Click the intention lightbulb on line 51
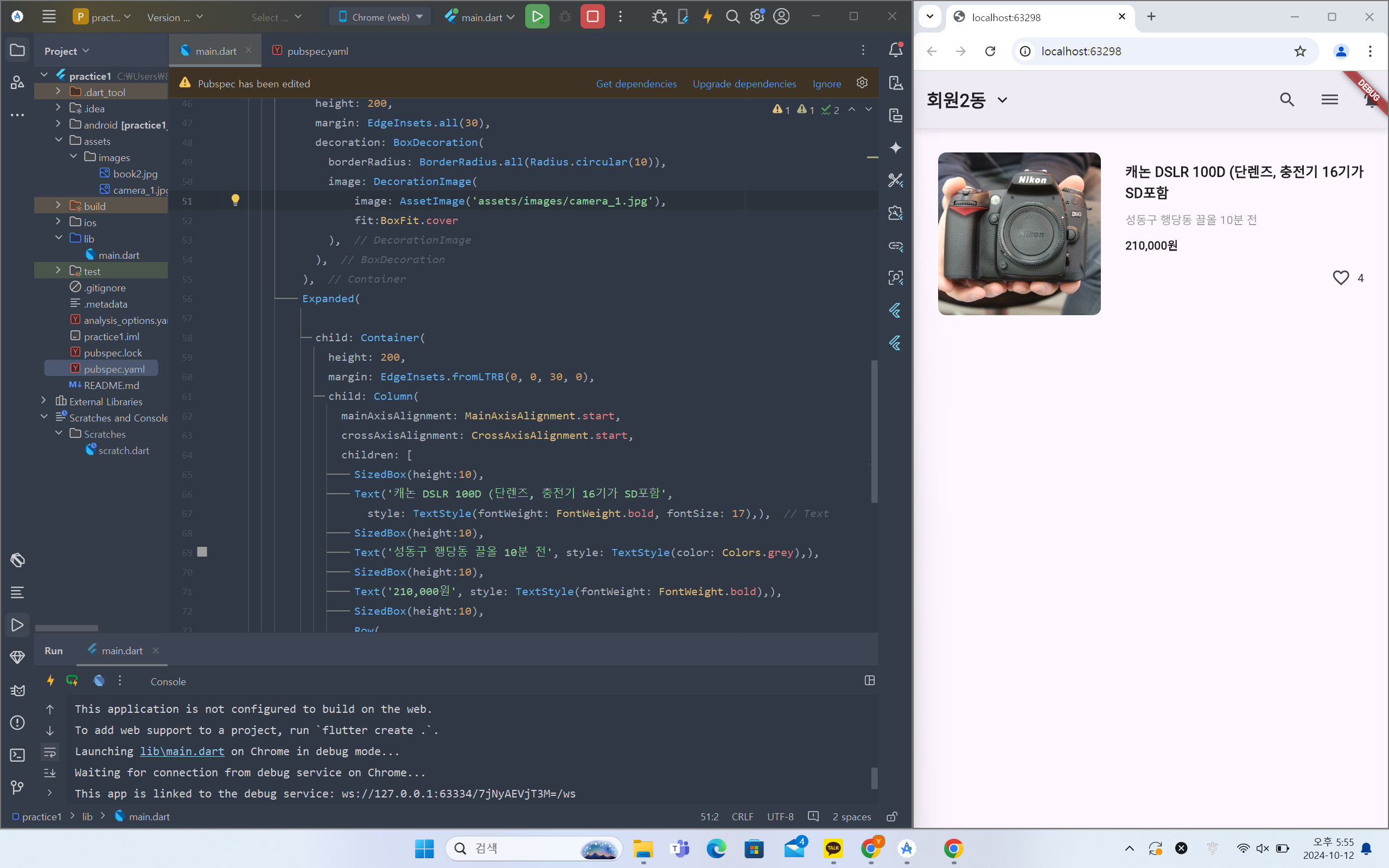This screenshot has width=1389, height=868. pyautogui.click(x=235, y=200)
